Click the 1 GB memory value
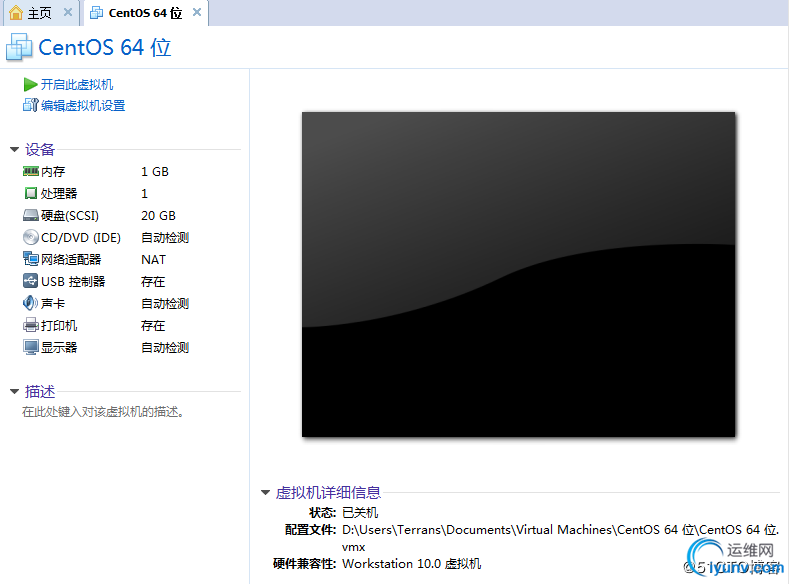790x584 pixels. coord(155,172)
